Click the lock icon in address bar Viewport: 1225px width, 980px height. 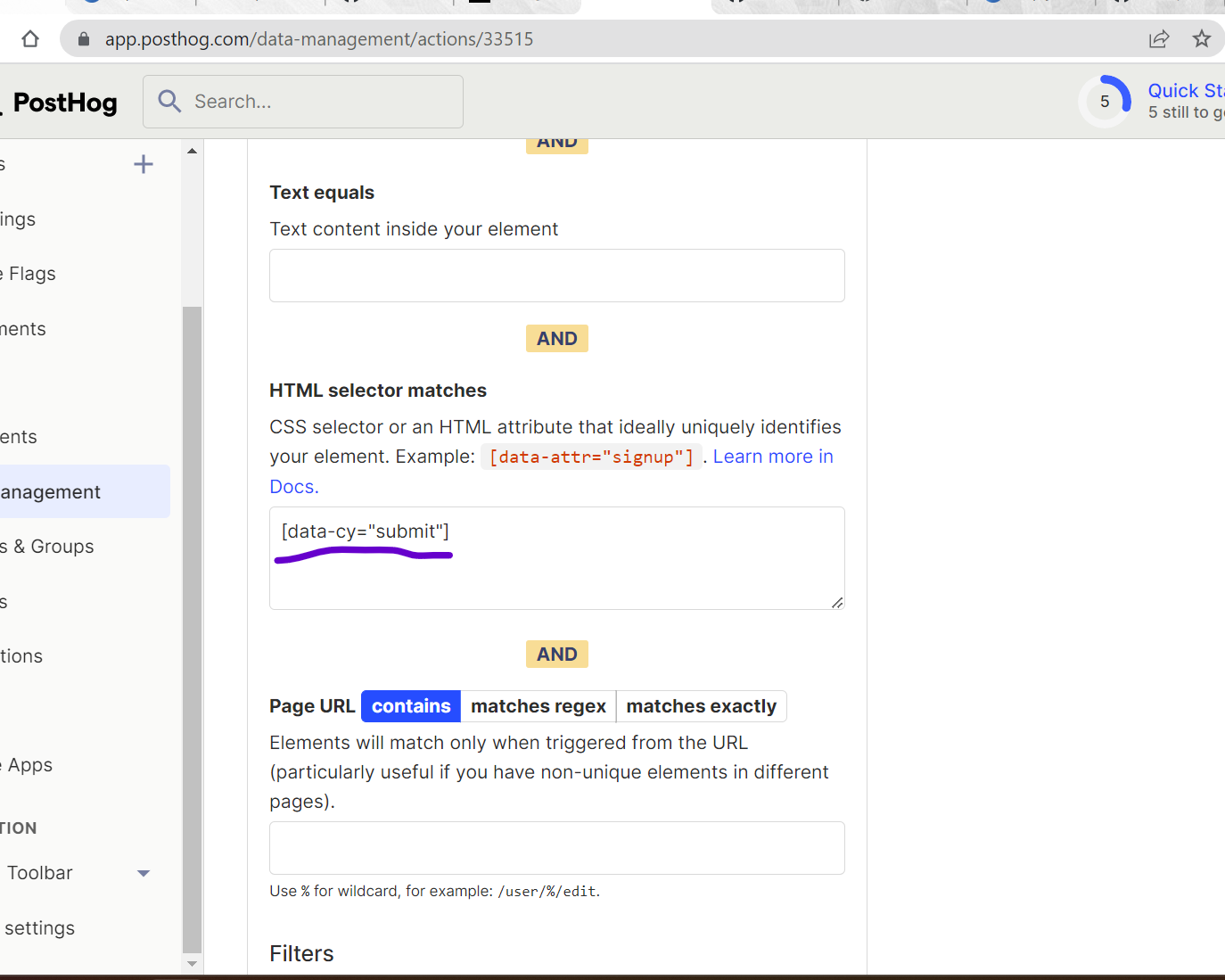click(84, 39)
